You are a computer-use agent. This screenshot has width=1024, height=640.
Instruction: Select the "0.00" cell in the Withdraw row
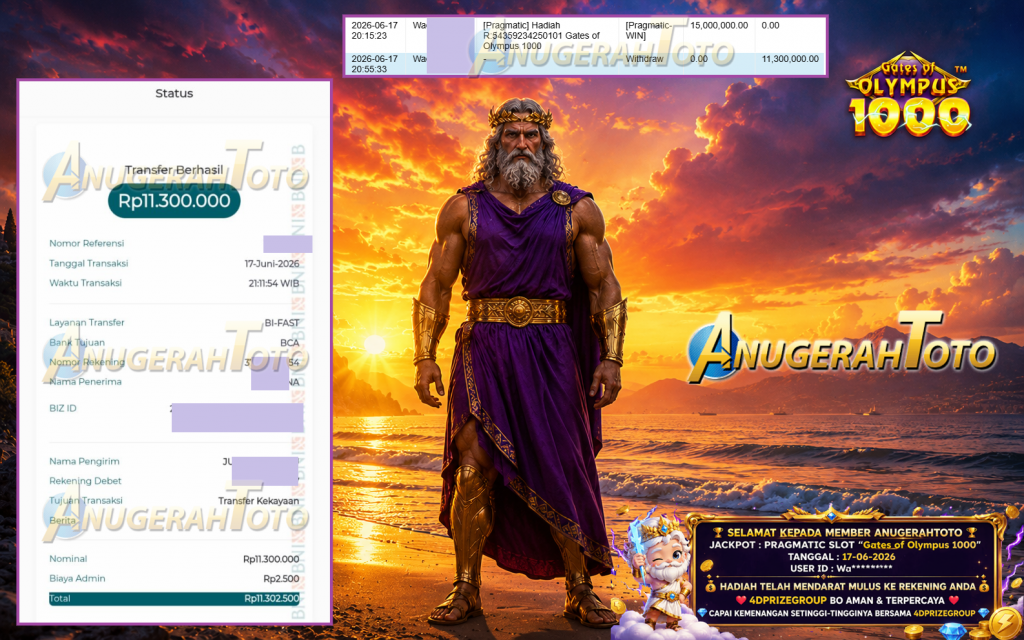coord(699,59)
